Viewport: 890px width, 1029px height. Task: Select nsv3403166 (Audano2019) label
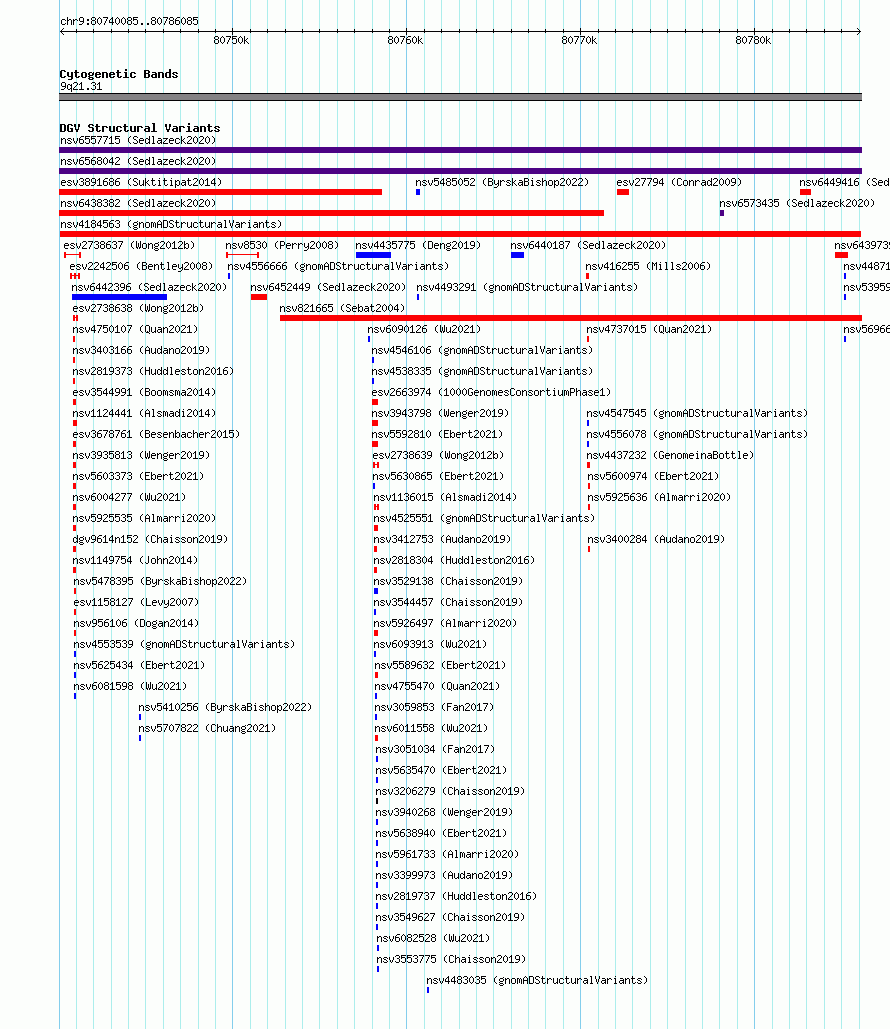[x=141, y=350]
